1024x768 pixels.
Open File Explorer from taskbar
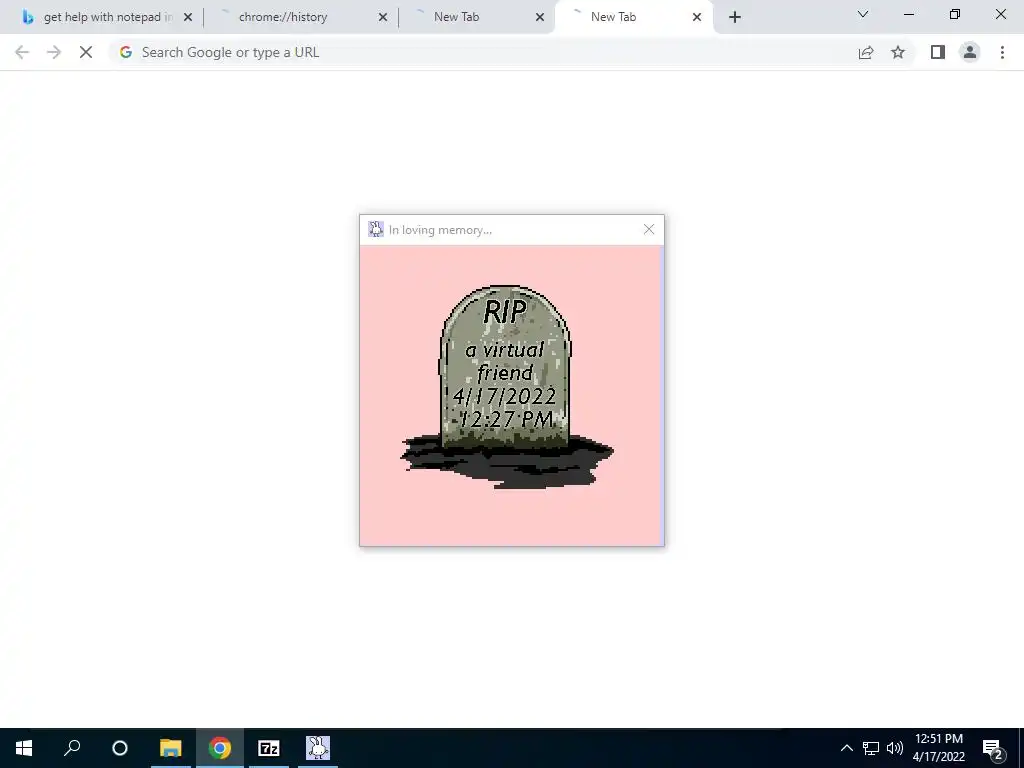pyautogui.click(x=170, y=748)
